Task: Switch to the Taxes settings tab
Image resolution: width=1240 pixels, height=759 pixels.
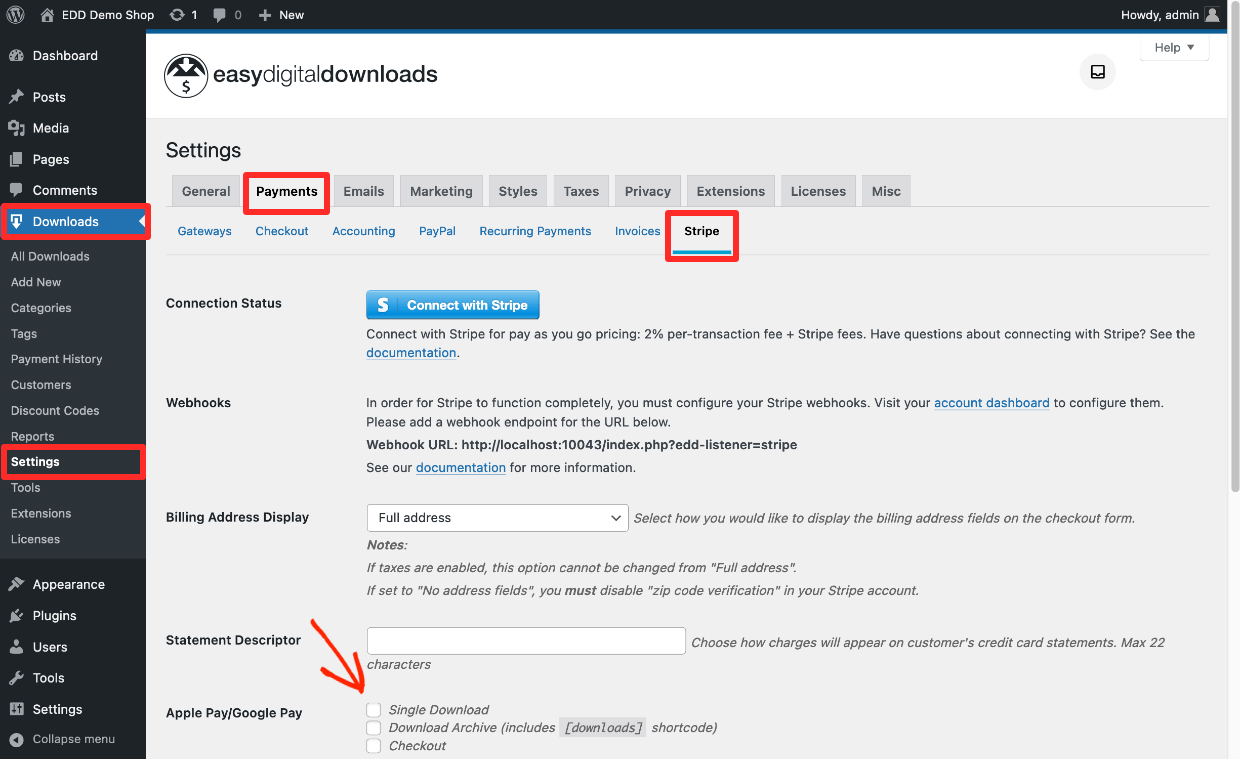Action: click(x=581, y=191)
